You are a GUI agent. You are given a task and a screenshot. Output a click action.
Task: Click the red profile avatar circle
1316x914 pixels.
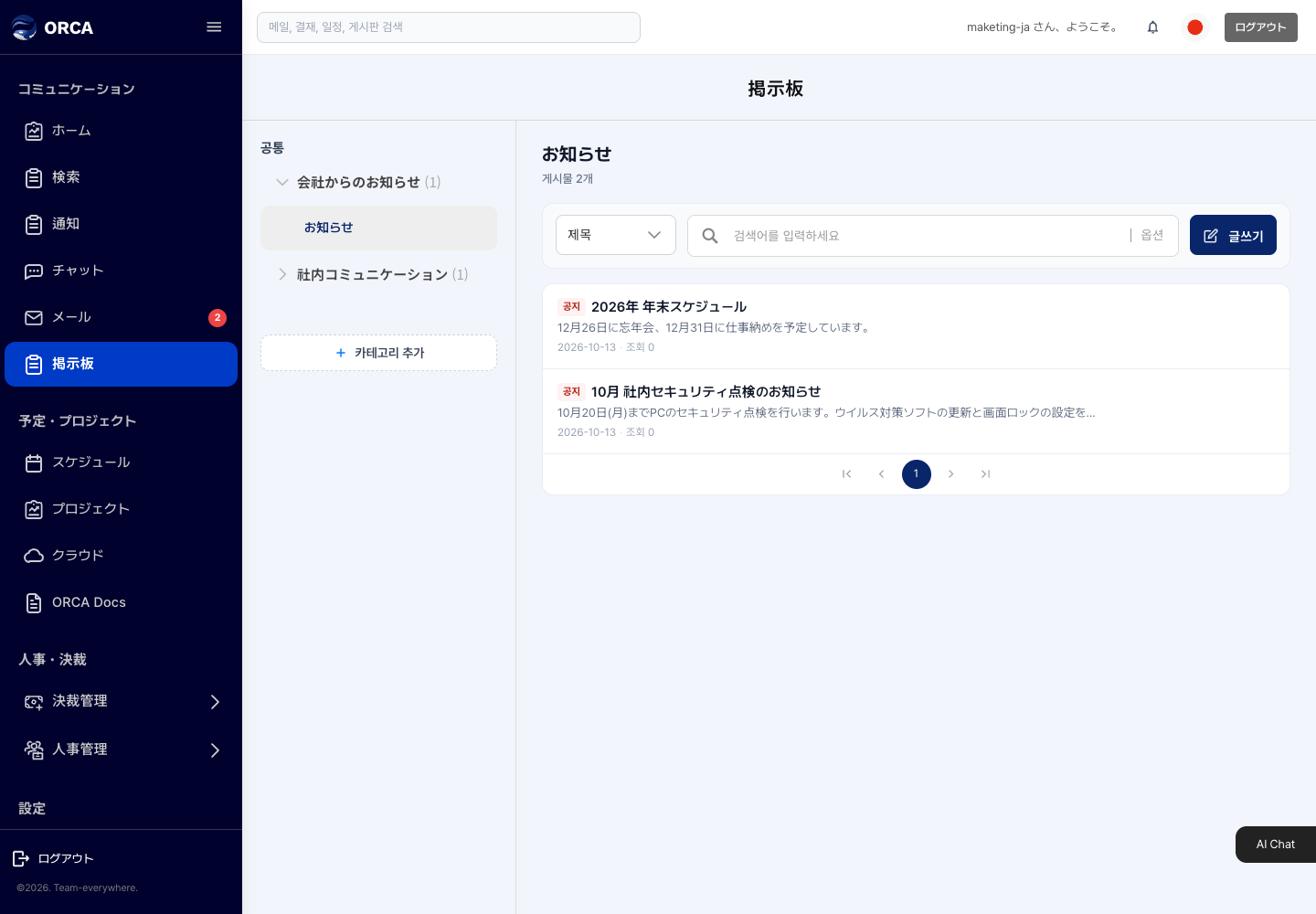tap(1194, 27)
